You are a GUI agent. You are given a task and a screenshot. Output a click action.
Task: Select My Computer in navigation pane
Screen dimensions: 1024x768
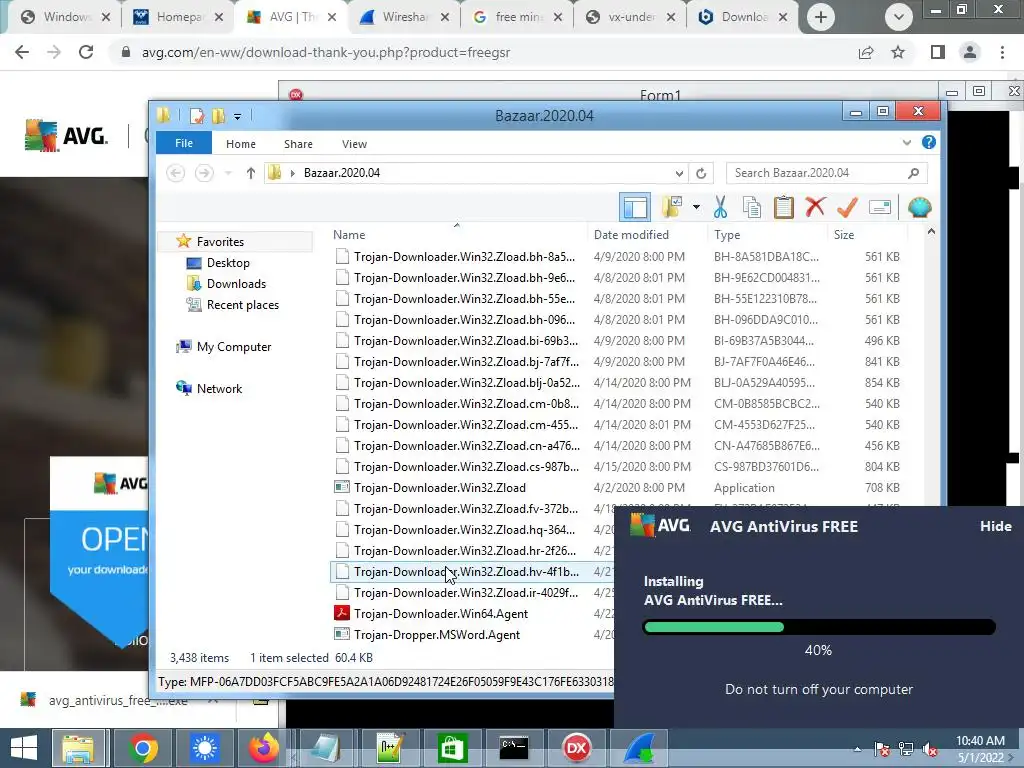[233, 347]
